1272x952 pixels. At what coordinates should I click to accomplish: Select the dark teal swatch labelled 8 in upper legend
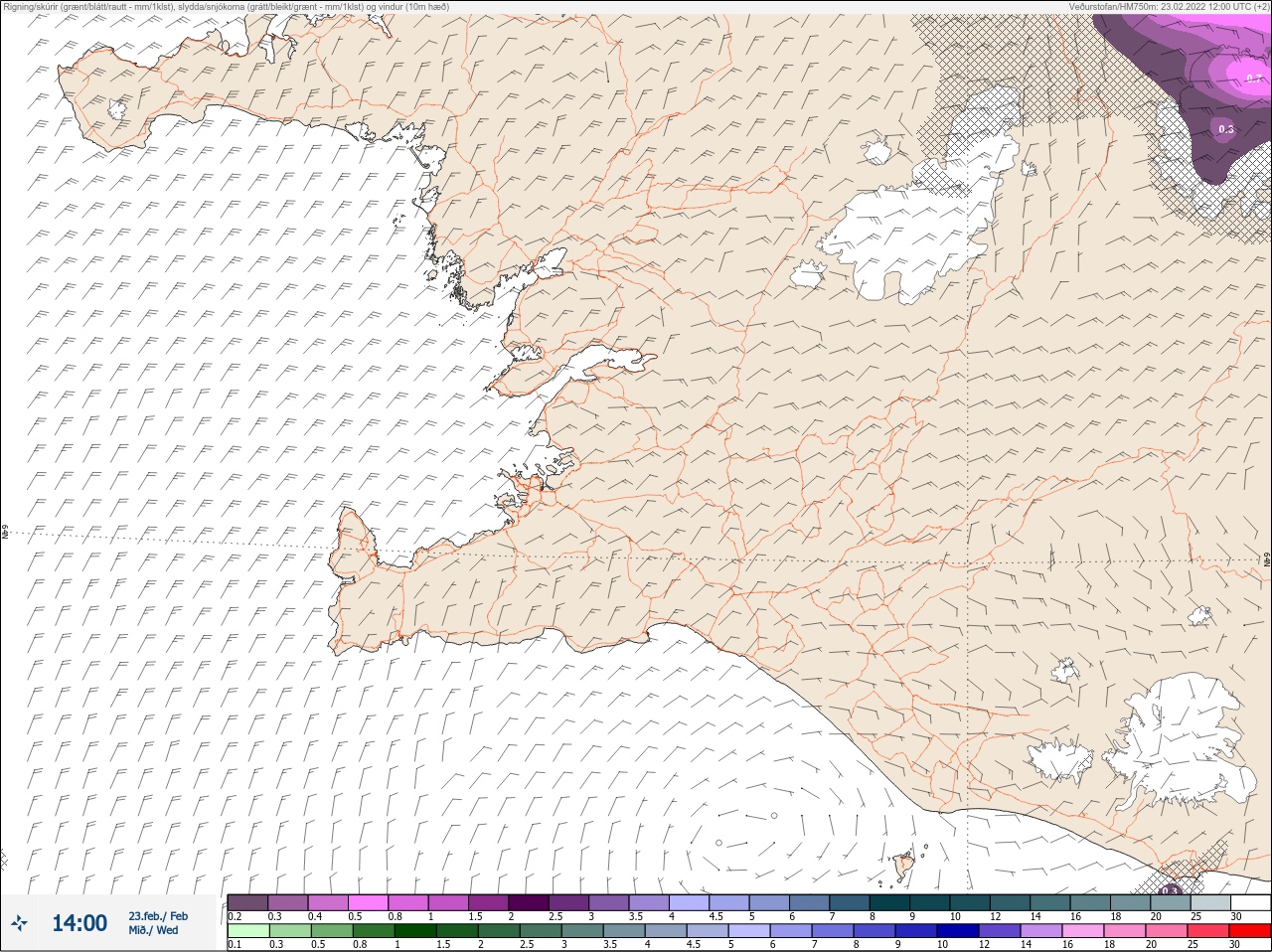coord(889,902)
